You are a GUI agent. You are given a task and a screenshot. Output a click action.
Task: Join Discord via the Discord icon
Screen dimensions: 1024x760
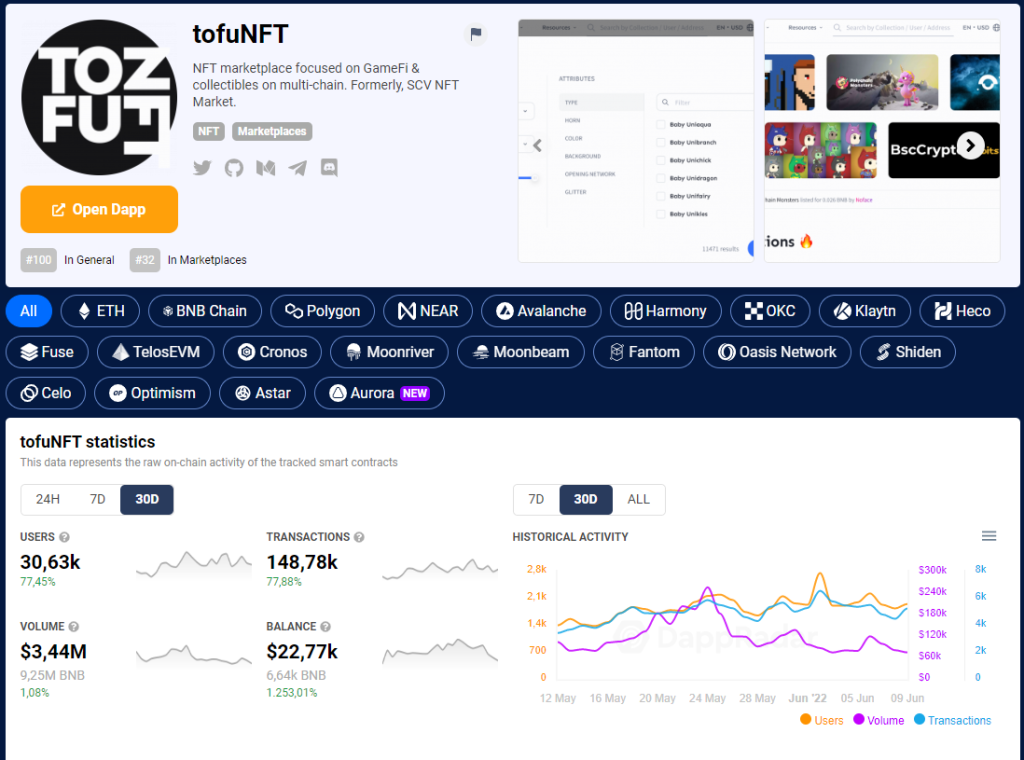click(329, 168)
